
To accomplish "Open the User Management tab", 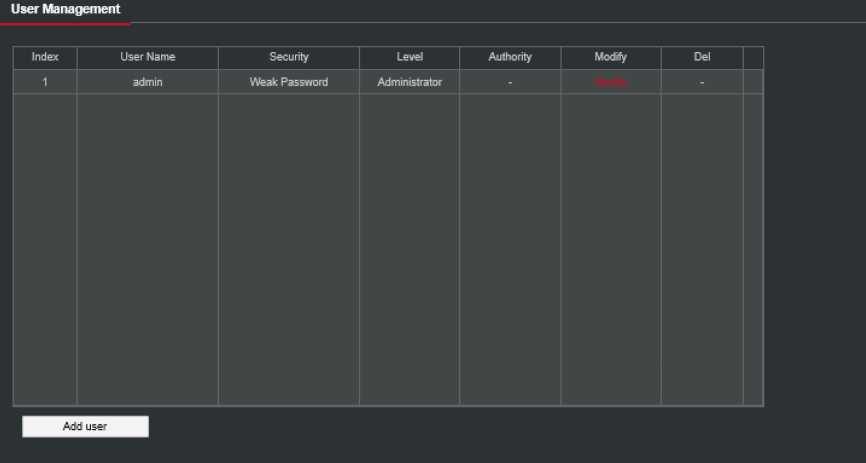I will coord(65,9).
